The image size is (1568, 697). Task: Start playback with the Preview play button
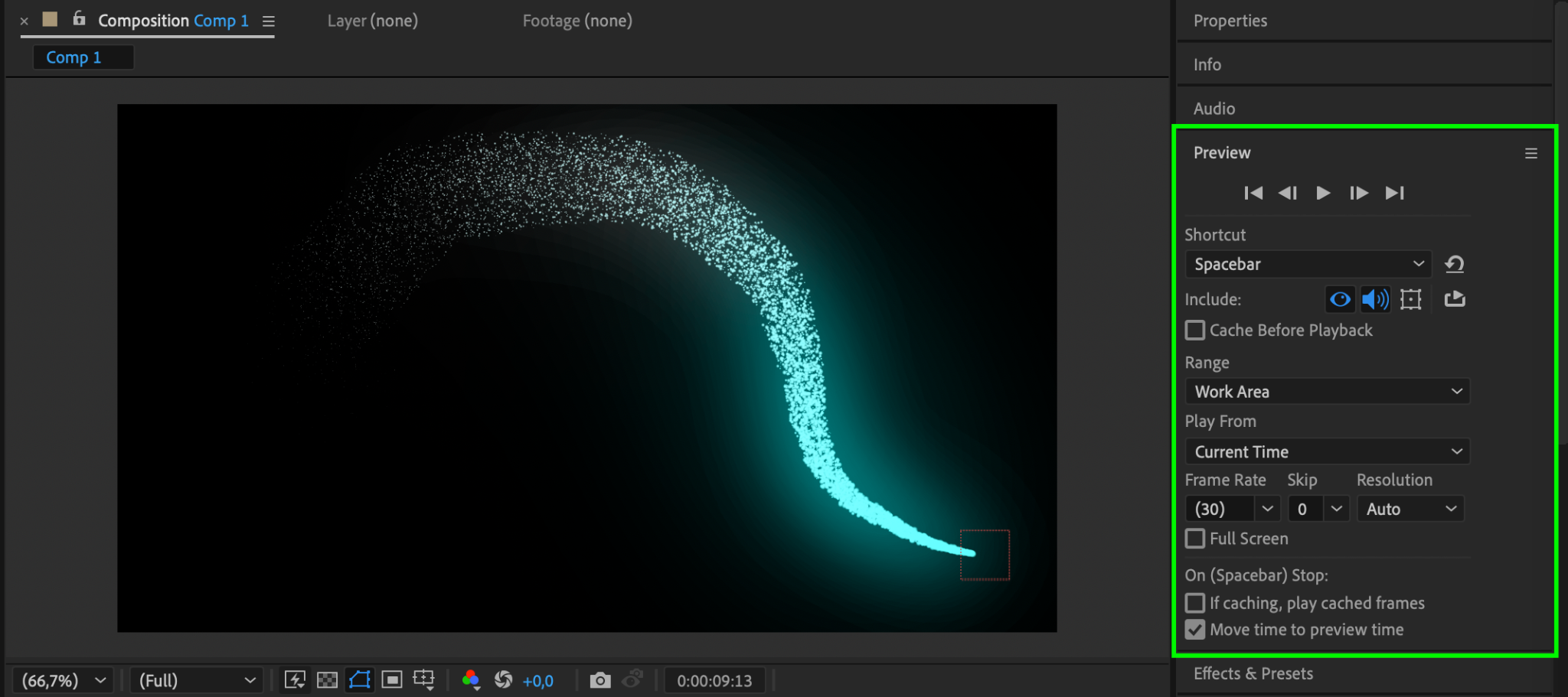coord(1323,193)
